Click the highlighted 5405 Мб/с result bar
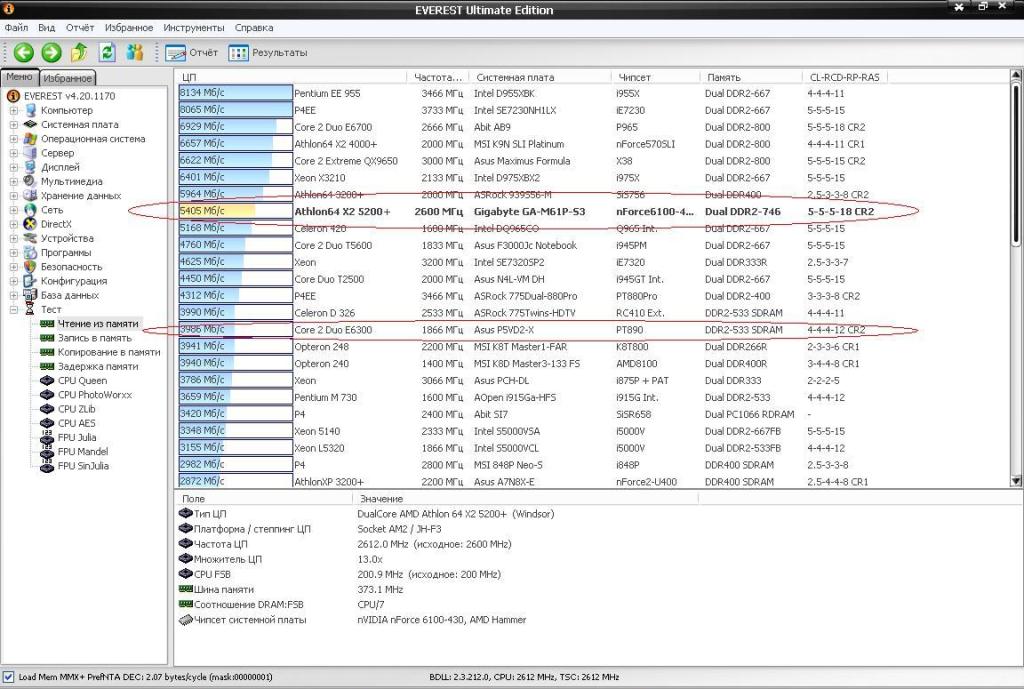 pos(235,212)
